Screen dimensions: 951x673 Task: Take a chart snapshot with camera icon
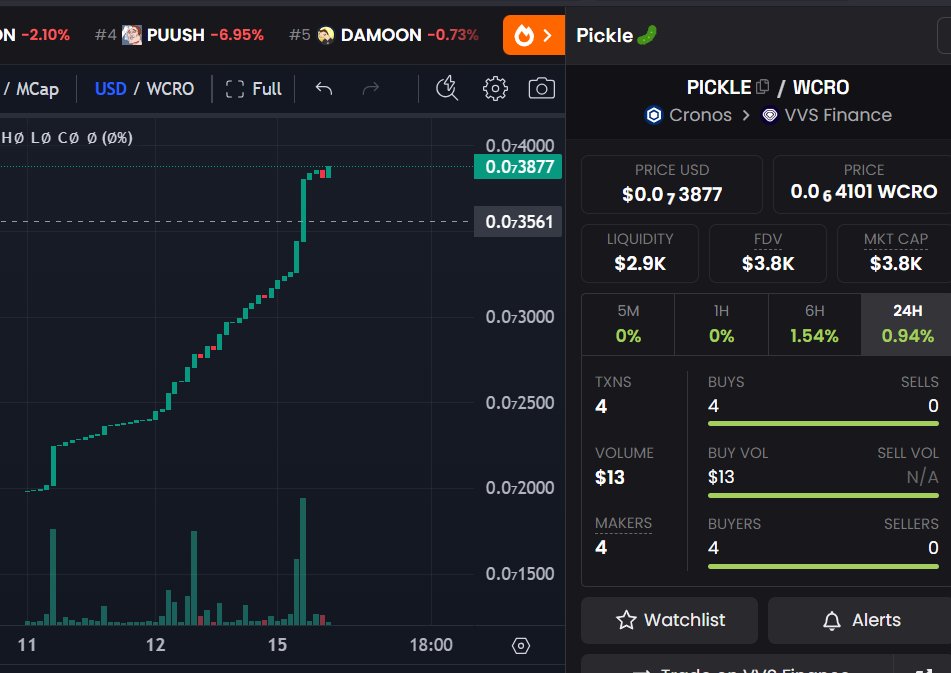click(x=542, y=89)
